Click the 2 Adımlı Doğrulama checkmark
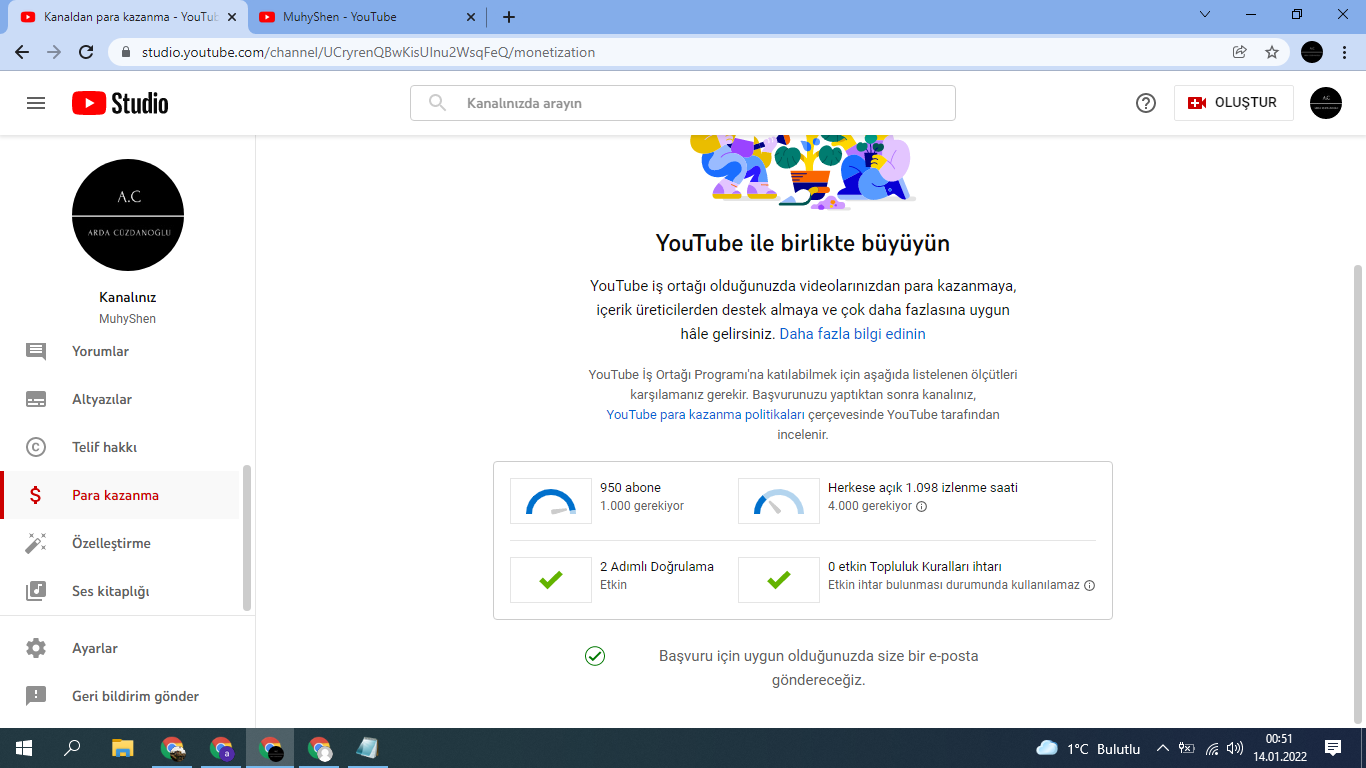Viewport: 1366px width, 768px height. pos(551,580)
